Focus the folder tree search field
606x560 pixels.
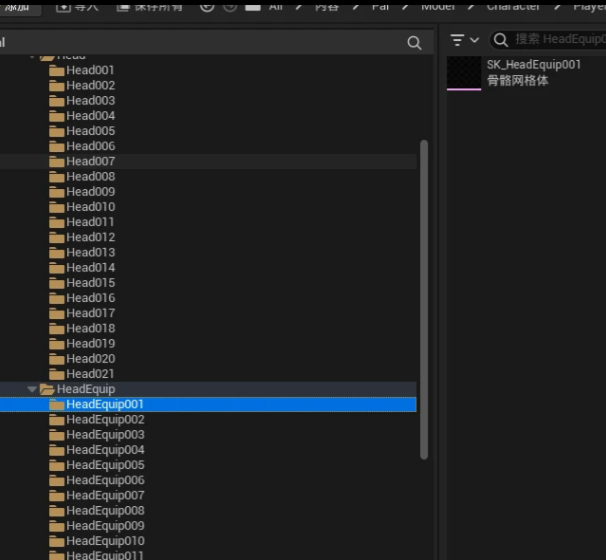tap(216, 43)
